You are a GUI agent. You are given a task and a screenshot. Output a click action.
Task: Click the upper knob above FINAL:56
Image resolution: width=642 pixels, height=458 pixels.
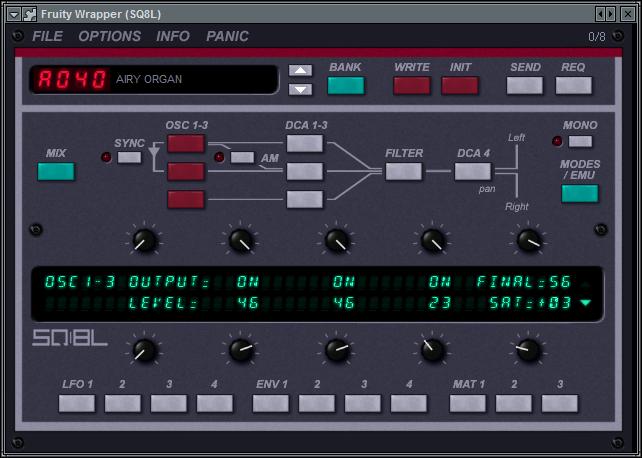tap(529, 241)
